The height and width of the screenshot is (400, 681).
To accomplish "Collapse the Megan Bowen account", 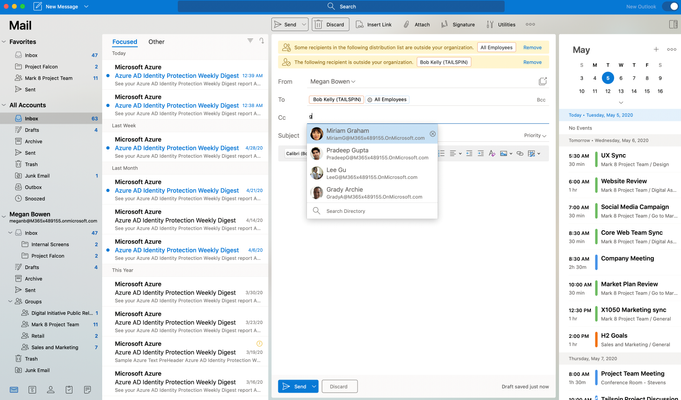I will tap(4, 216).
